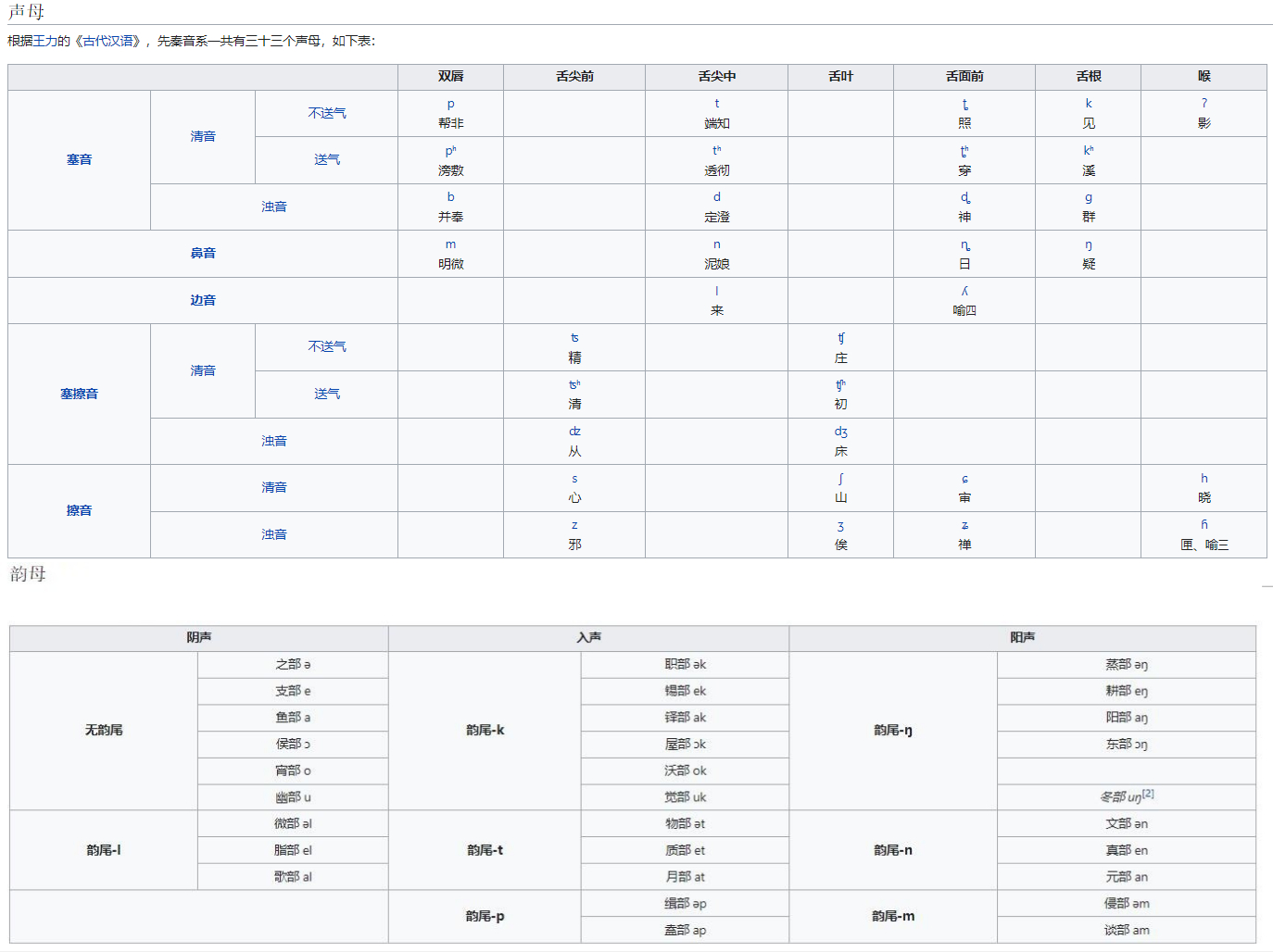Click the 阴声 column header
This screenshot has width=1273, height=952.
[199, 638]
